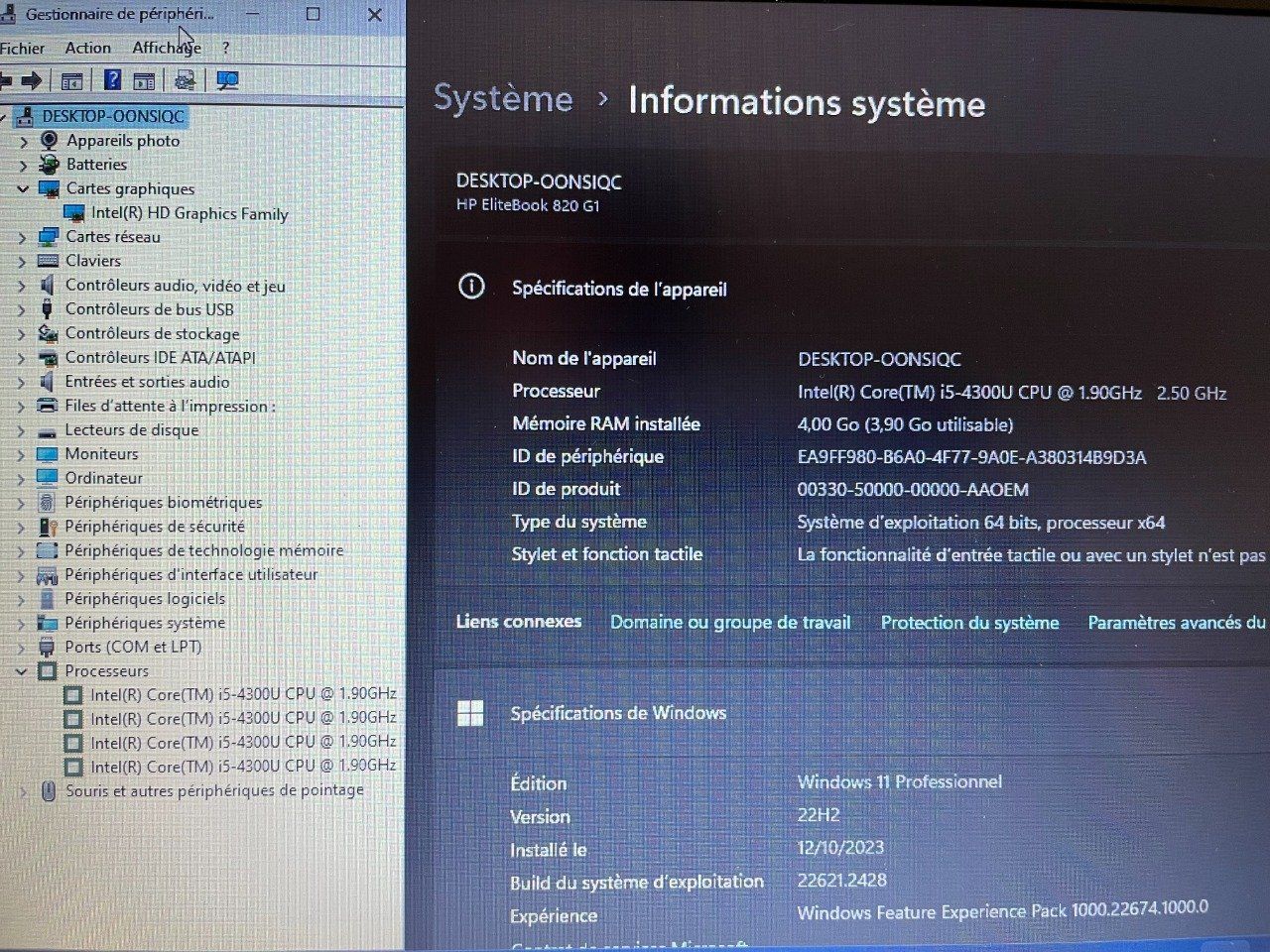The image size is (1270, 952).
Task: Select the DESKTOP-OONSIQC root tree node
Action: pyautogui.click(x=113, y=116)
